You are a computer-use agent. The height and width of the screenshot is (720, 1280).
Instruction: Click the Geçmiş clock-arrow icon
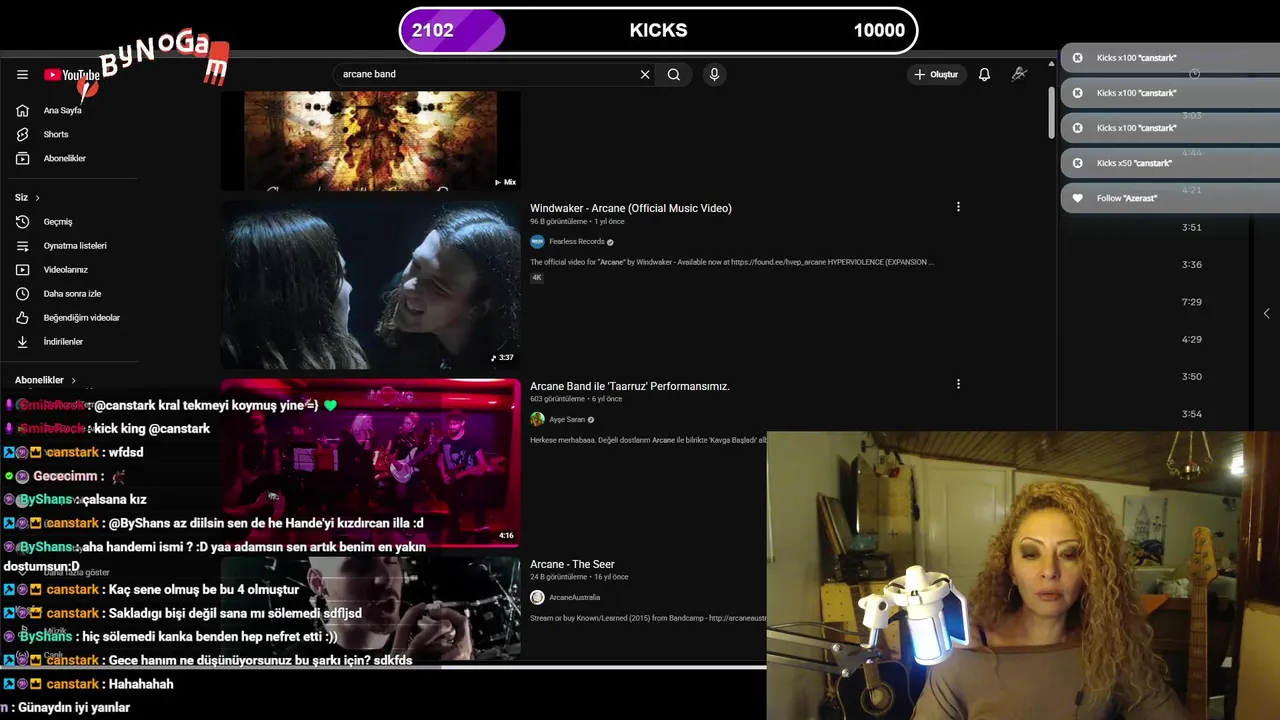click(22, 221)
